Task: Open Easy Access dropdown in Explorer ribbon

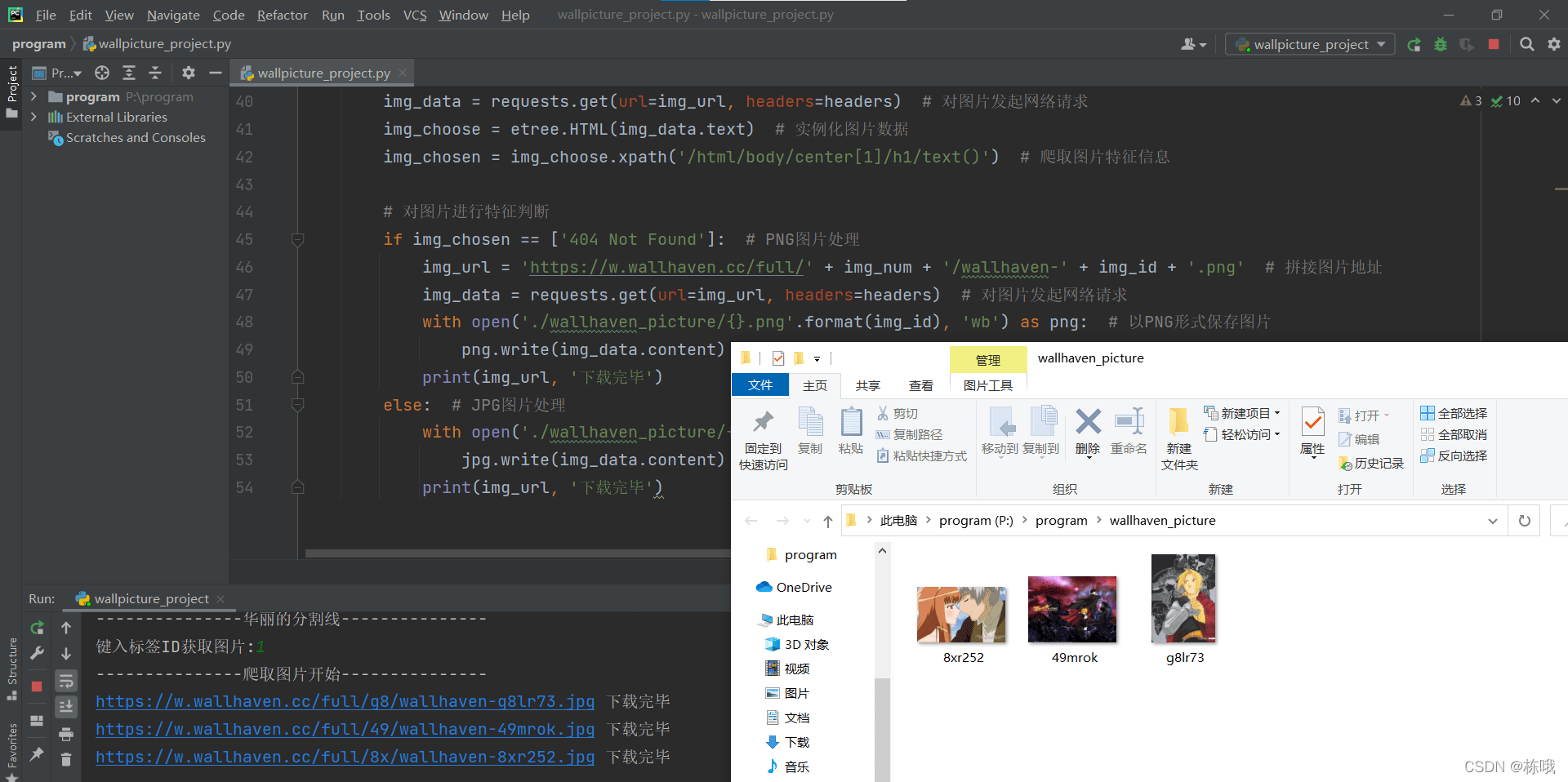Action: click(x=1242, y=435)
